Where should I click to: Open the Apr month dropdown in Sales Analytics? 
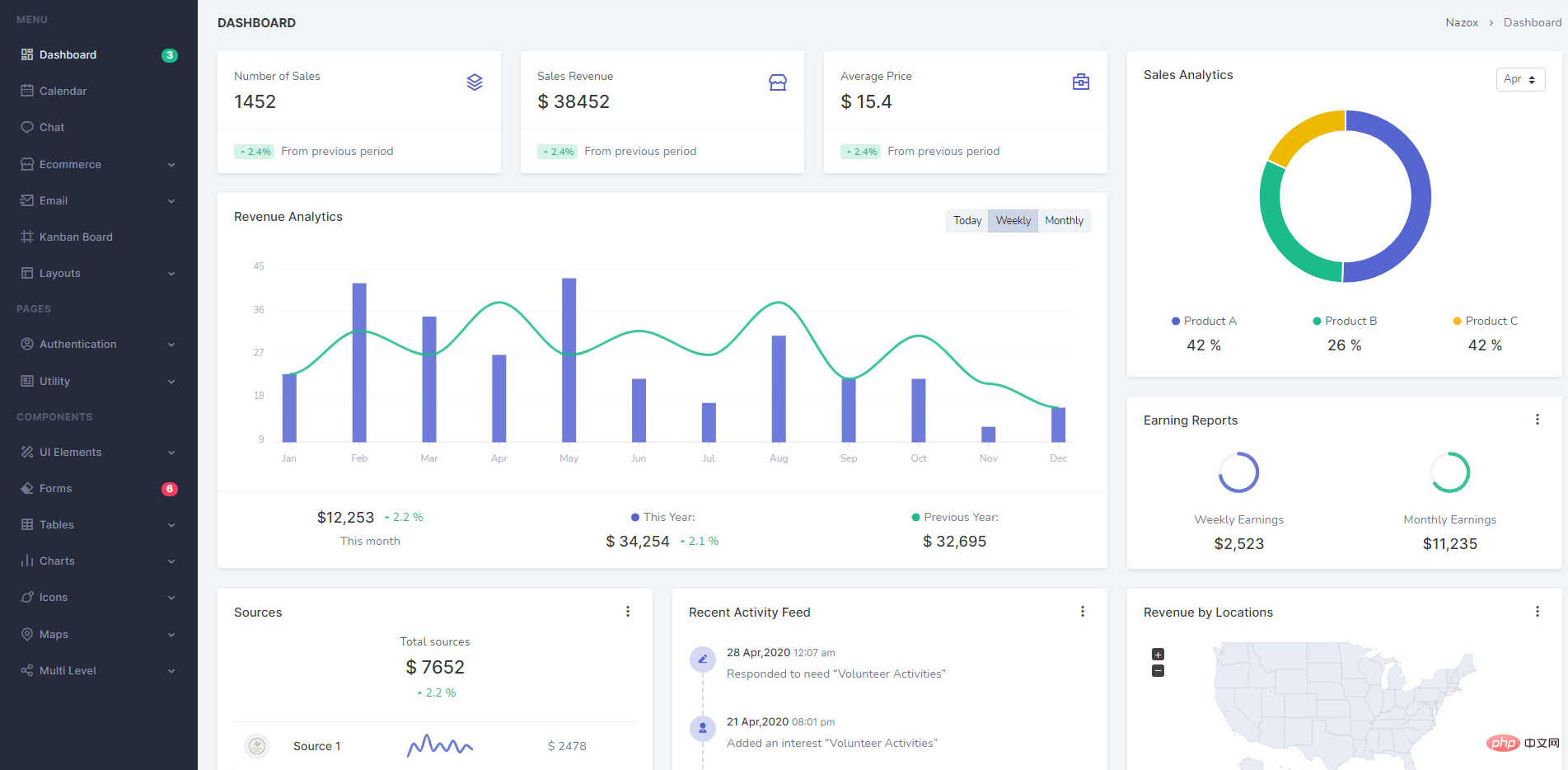tap(1519, 79)
